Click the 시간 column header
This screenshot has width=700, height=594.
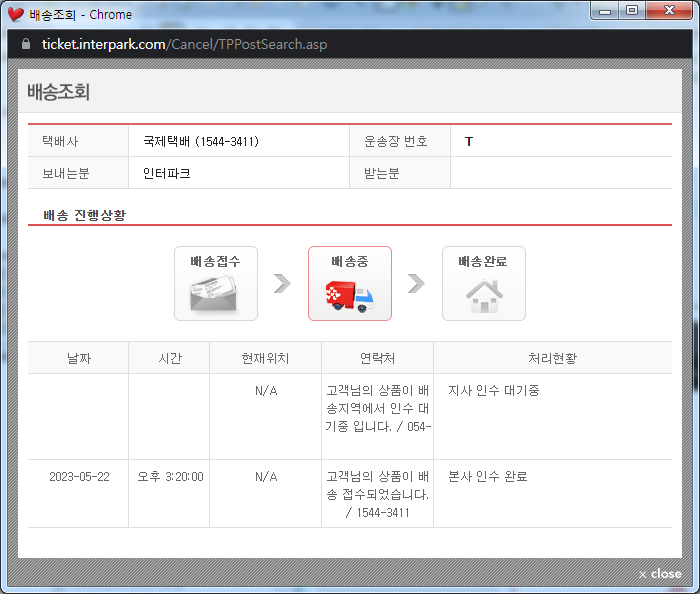(169, 358)
